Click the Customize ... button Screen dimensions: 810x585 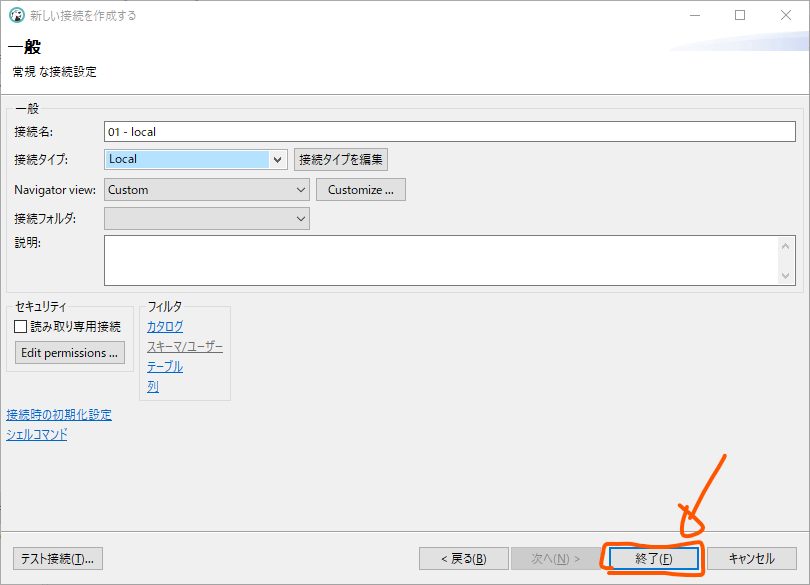361,190
